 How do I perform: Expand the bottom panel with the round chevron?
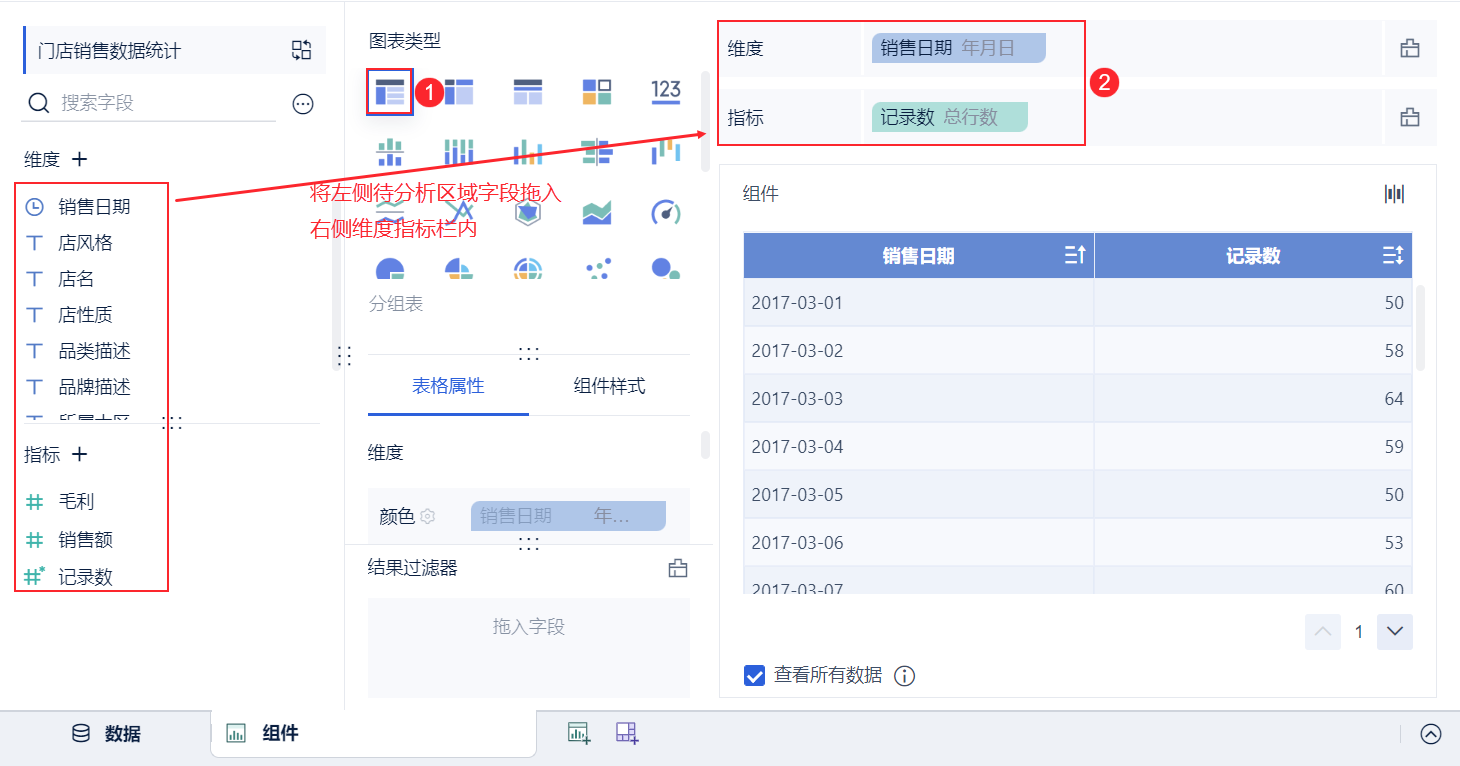[x=1431, y=734]
